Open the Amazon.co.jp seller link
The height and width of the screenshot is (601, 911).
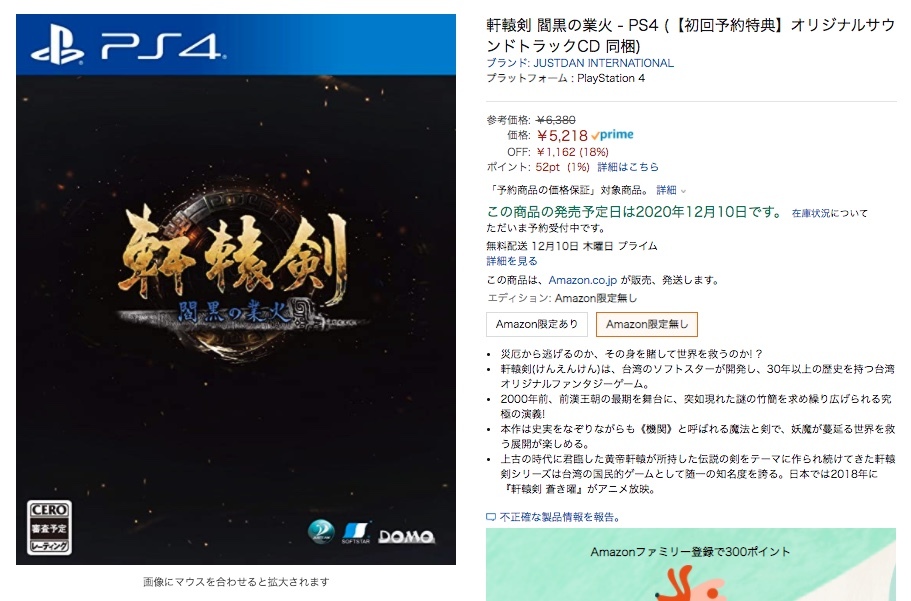click(x=583, y=280)
